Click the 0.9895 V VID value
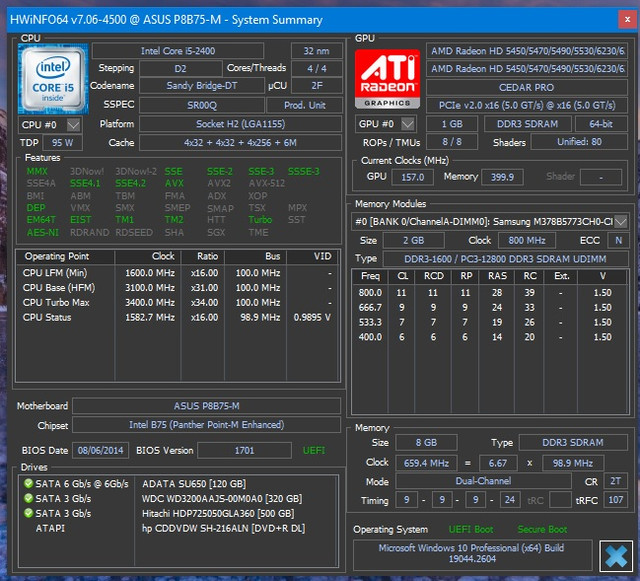Viewport: 640px width, 581px height. 312,317
